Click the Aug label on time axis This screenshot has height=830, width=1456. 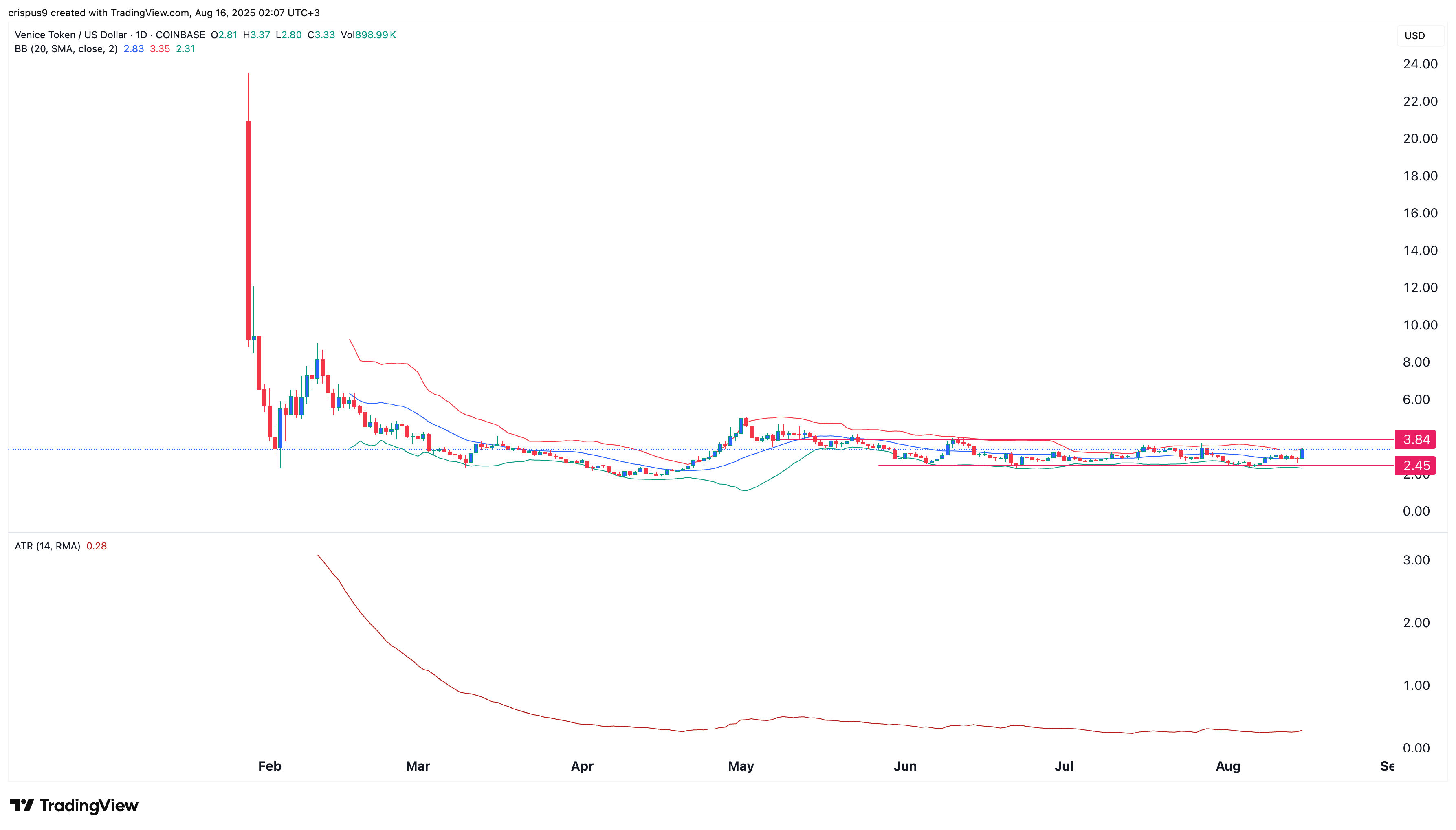[x=1228, y=766]
